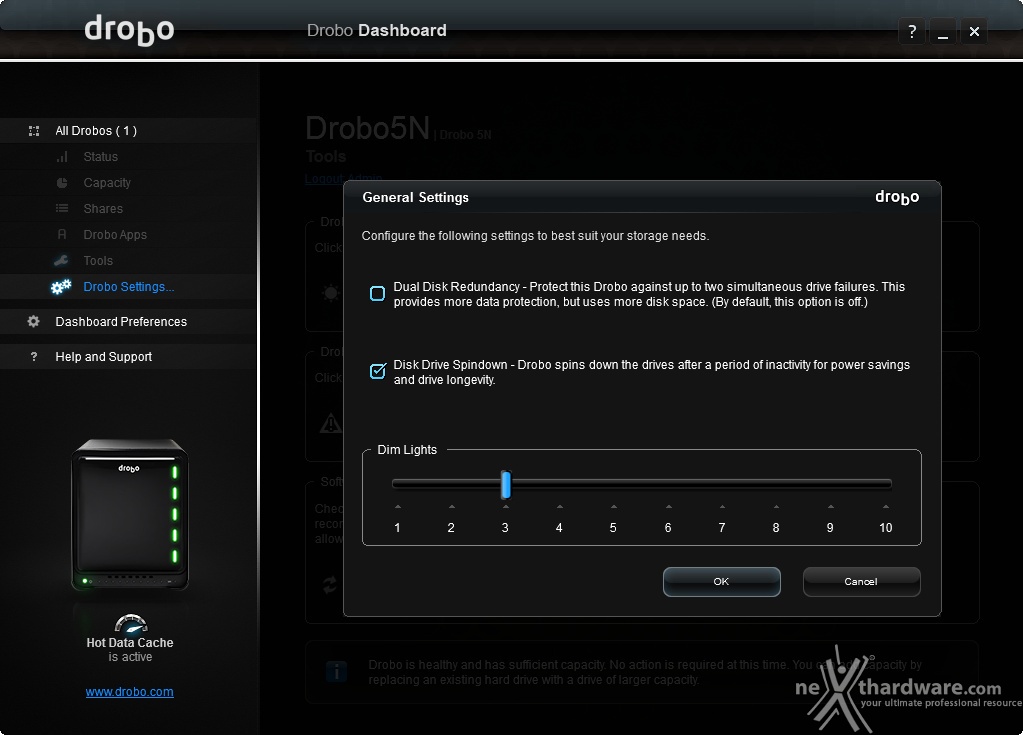Minimize the Drobo Dashboard window

click(x=943, y=31)
